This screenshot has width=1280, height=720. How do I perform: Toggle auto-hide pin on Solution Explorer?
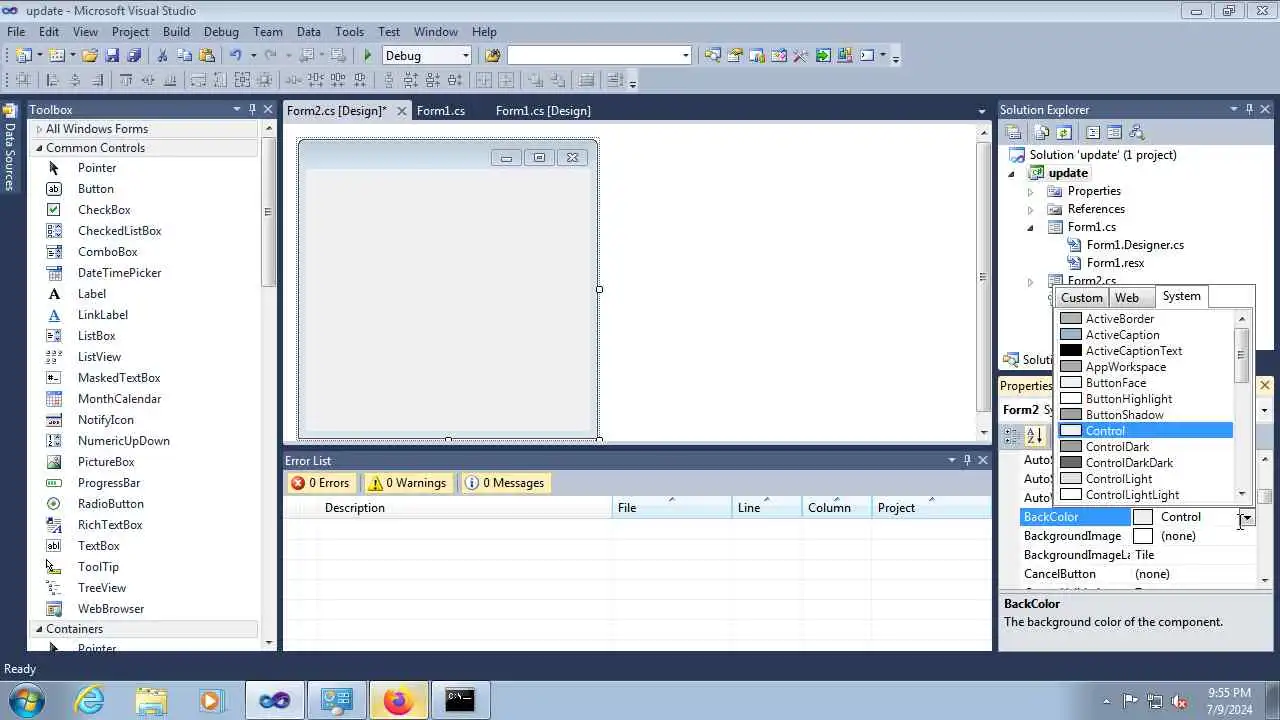[1249, 109]
